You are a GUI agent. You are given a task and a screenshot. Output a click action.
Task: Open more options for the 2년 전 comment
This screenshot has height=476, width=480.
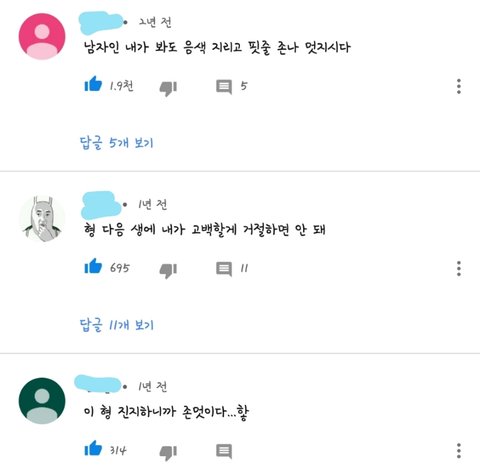459,86
